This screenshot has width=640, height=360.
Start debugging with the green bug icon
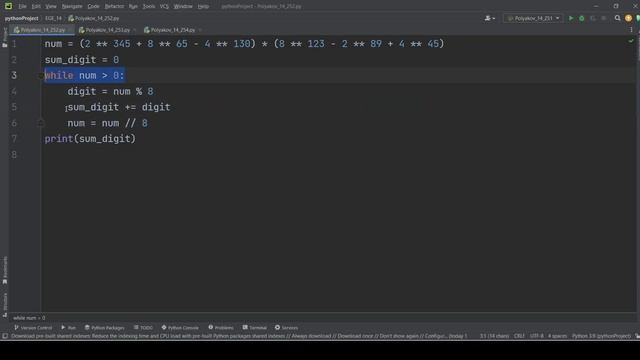click(582, 18)
